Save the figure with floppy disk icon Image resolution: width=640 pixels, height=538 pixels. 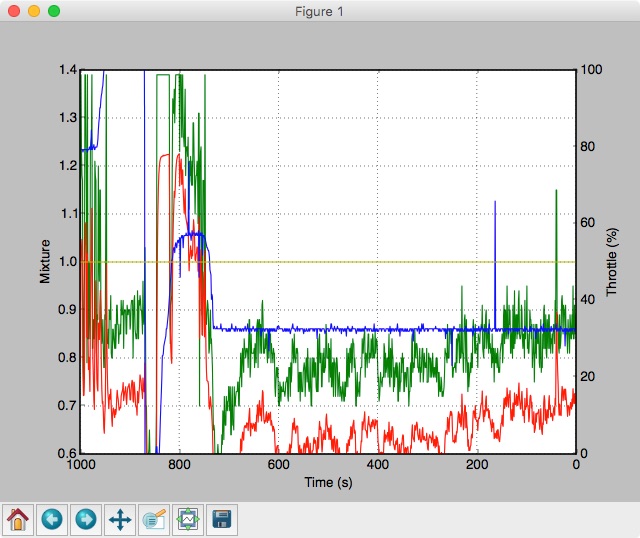click(222, 520)
